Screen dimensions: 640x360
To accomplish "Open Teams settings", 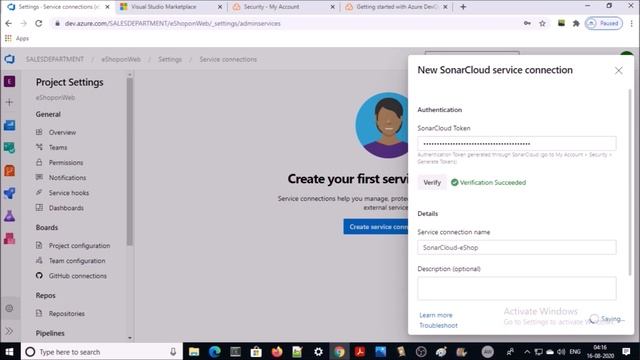I will (x=58, y=147).
